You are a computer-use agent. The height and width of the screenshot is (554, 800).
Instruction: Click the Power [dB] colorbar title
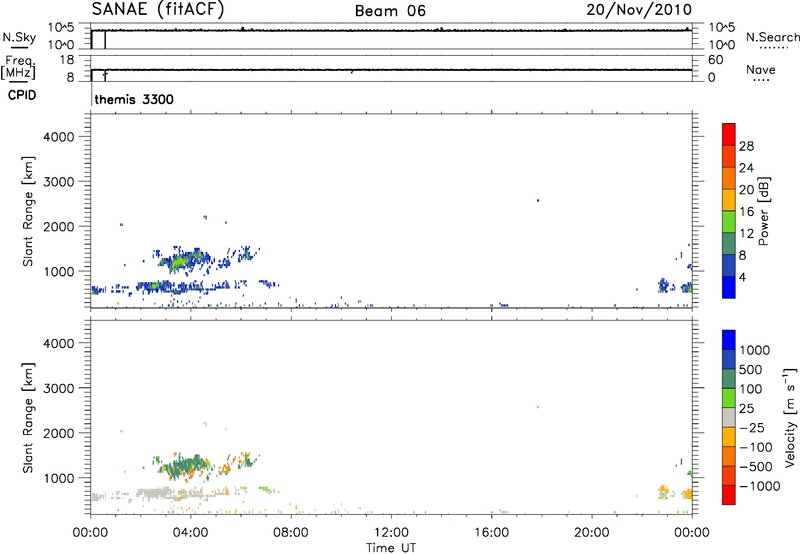763,211
